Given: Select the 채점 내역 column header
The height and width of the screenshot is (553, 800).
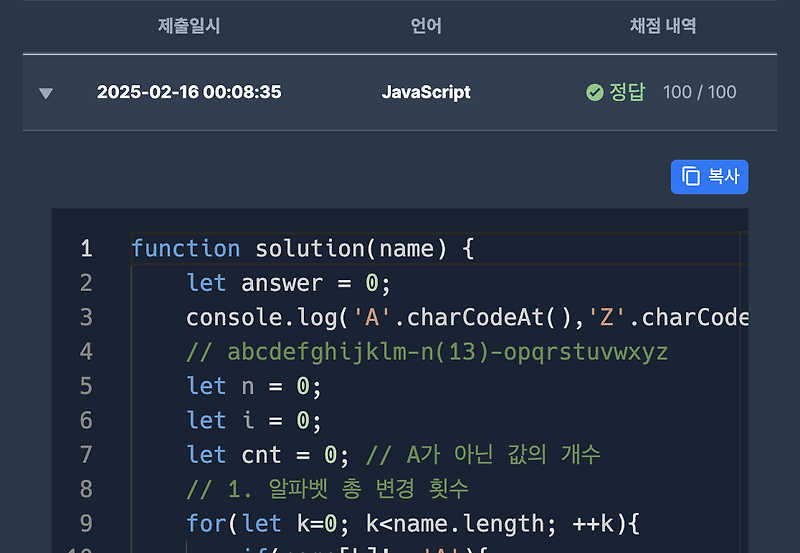Looking at the screenshot, I should [663, 26].
